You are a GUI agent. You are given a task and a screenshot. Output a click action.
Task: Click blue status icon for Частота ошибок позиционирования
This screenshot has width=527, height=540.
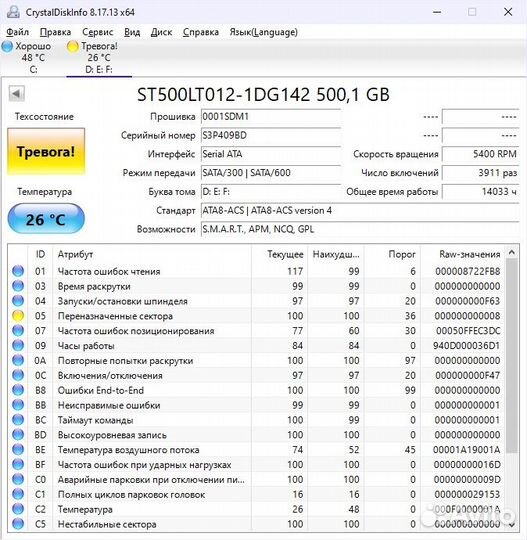click(x=18, y=331)
